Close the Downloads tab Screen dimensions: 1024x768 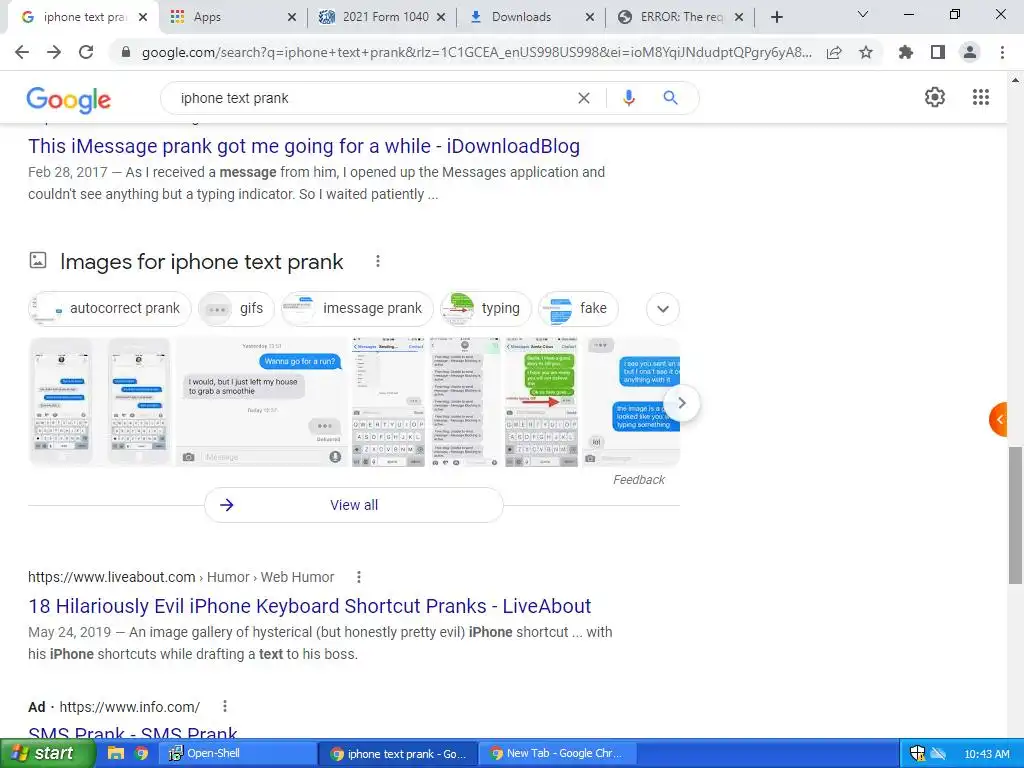pos(590,17)
